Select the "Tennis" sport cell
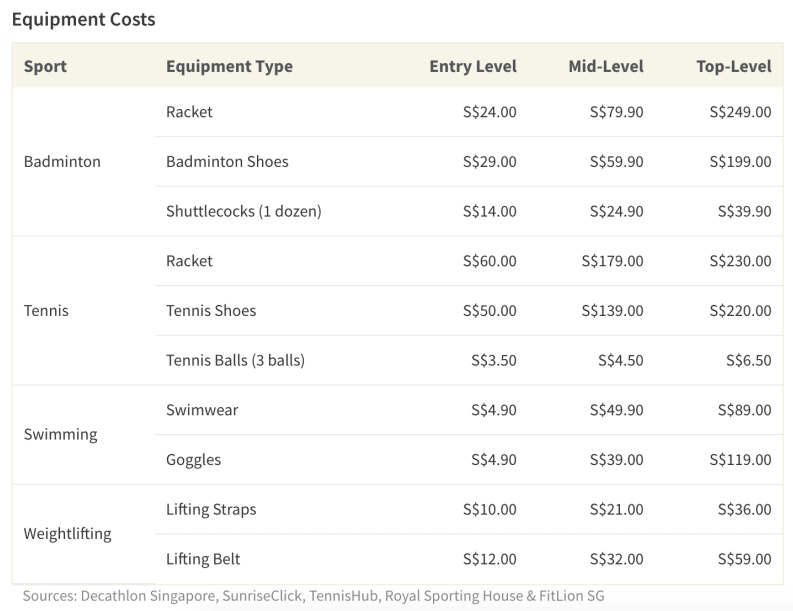This screenshot has height=611, width=793. pos(46,310)
